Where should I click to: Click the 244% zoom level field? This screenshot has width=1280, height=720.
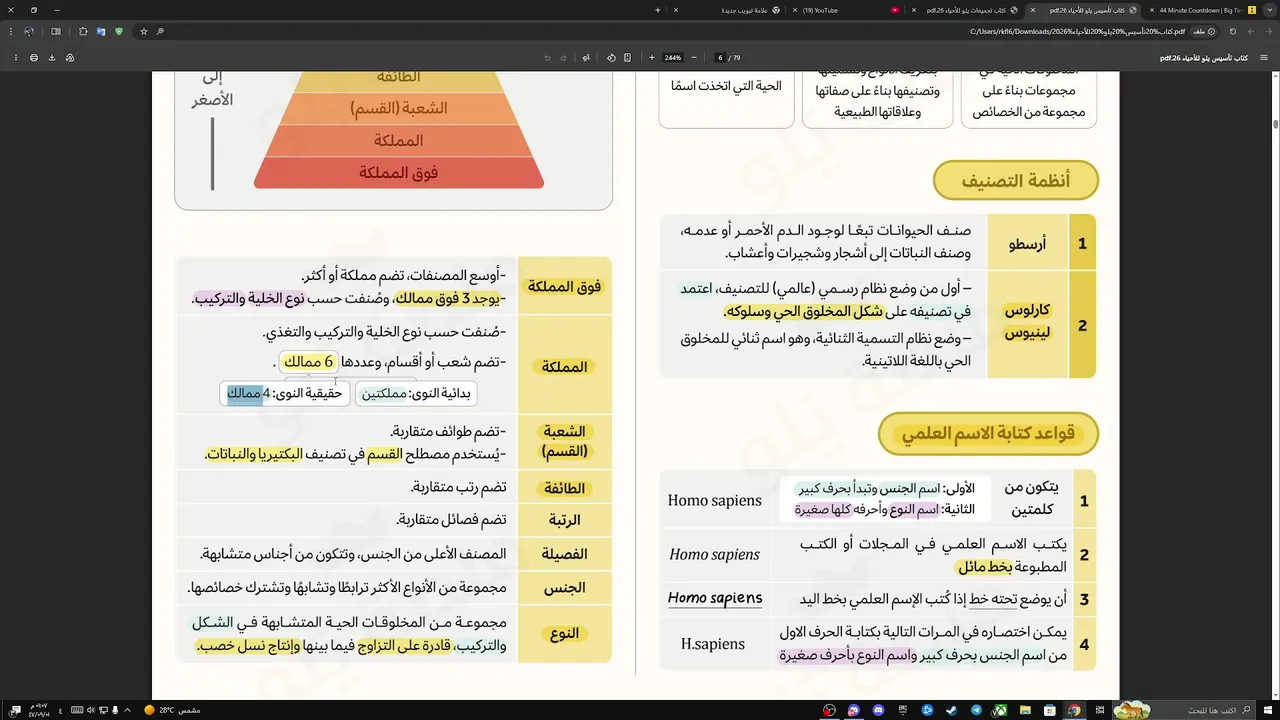[672, 57]
